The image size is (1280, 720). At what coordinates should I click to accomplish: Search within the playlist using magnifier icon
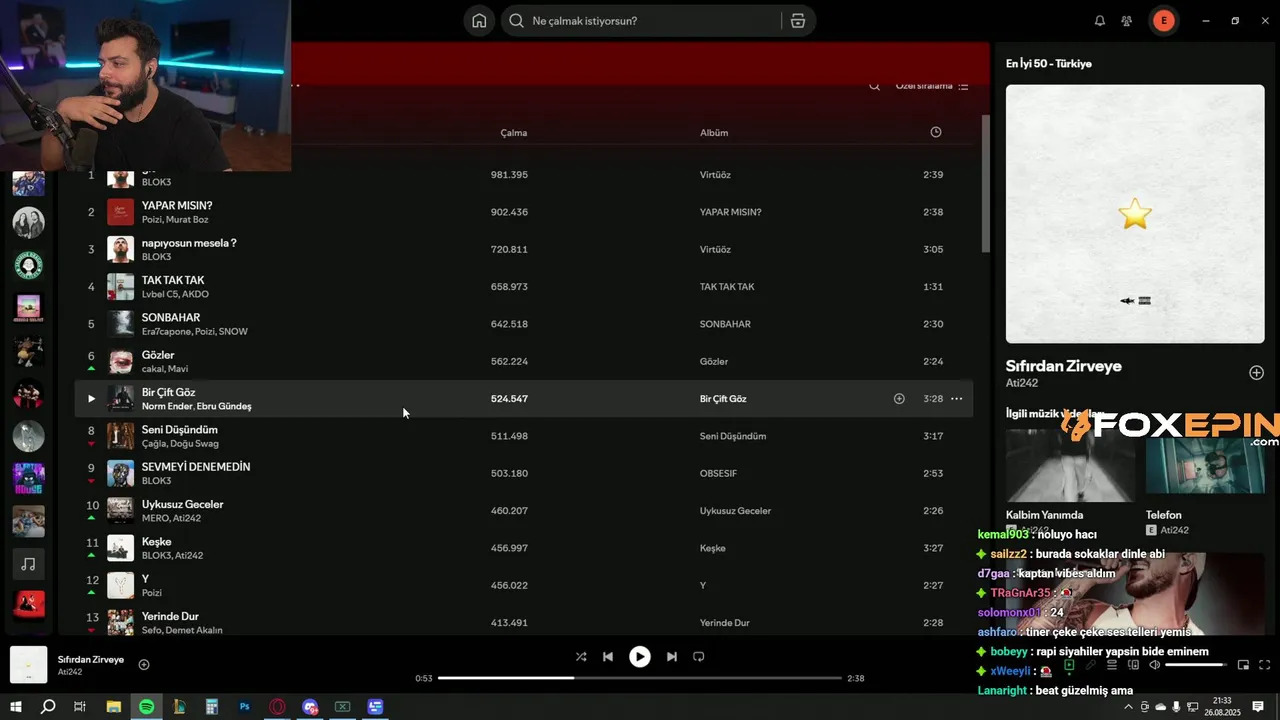(x=874, y=86)
